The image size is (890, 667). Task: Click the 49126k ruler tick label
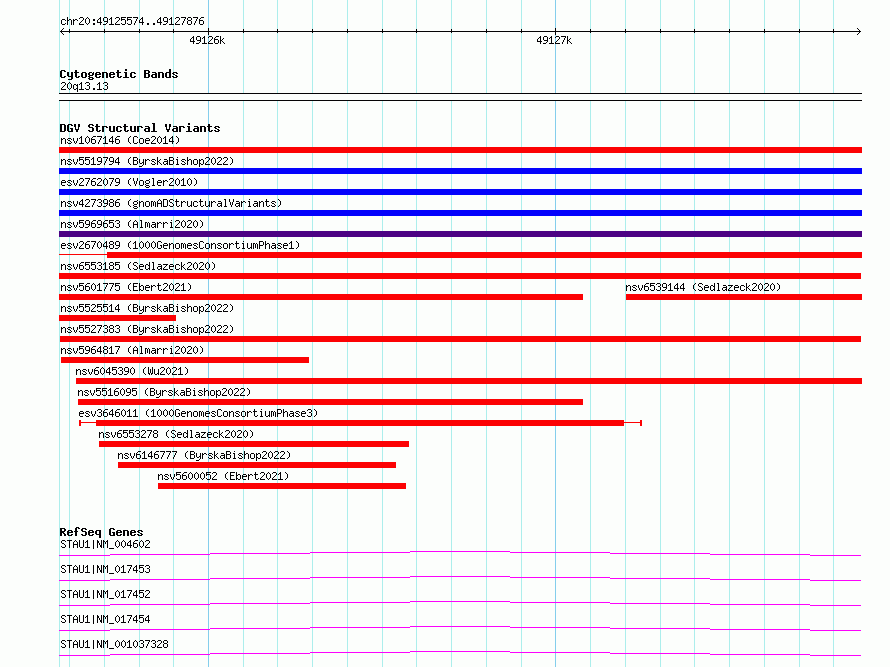(x=207, y=40)
